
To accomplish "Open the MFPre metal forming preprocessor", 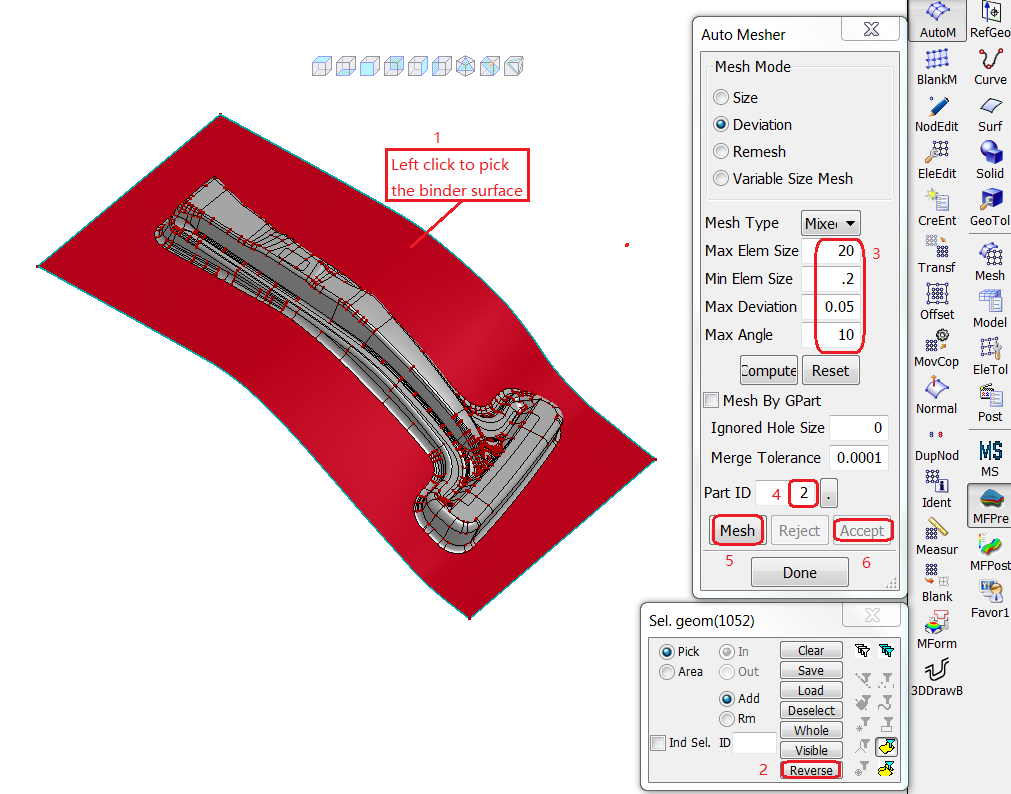I will pos(990,506).
